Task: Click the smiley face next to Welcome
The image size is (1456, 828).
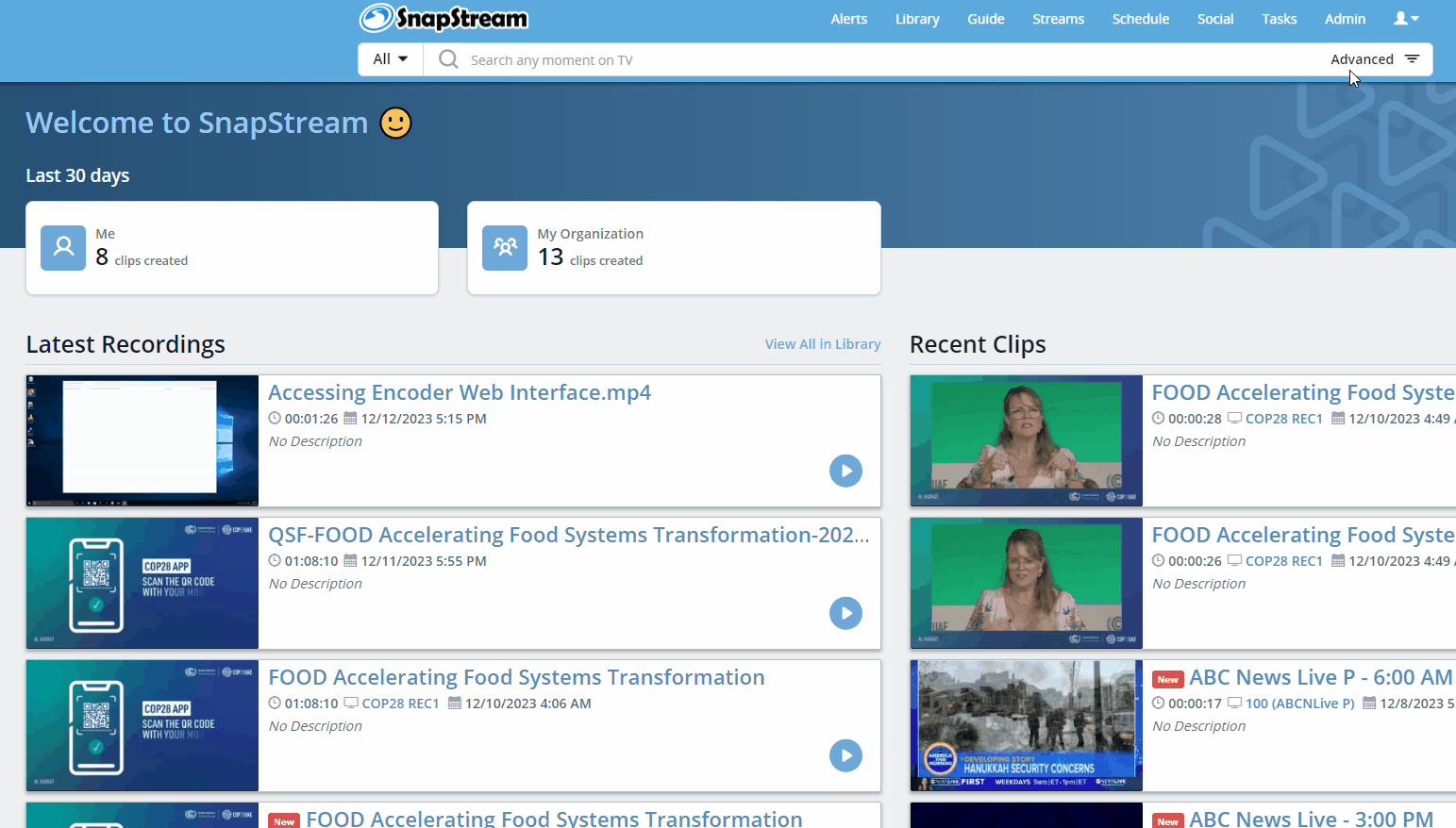Action: (395, 123)
